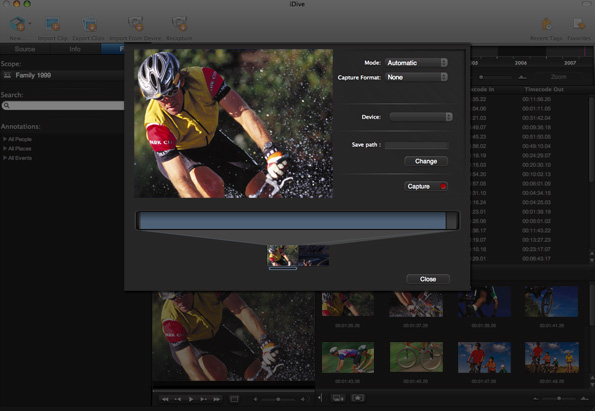Screen dimensions: 595x411
Task: Click the fast-forward playback control
Action: click(217, 399)
